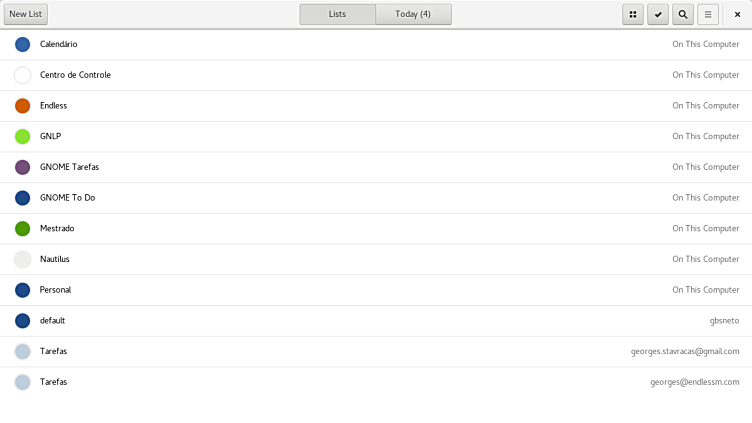Image resolution: width=752 pixels, height=423 pixels.
Task: Click the New List button
Action: point(25,14)
